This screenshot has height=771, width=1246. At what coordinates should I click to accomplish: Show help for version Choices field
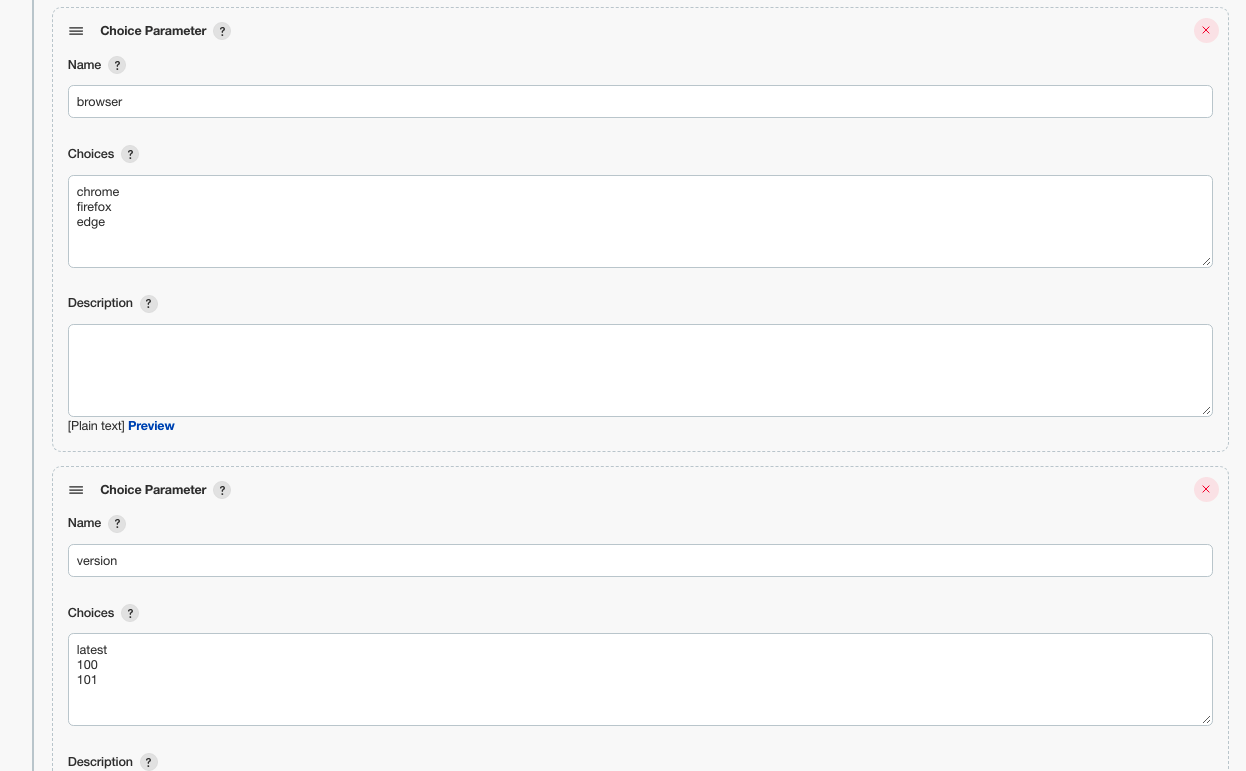130,613
